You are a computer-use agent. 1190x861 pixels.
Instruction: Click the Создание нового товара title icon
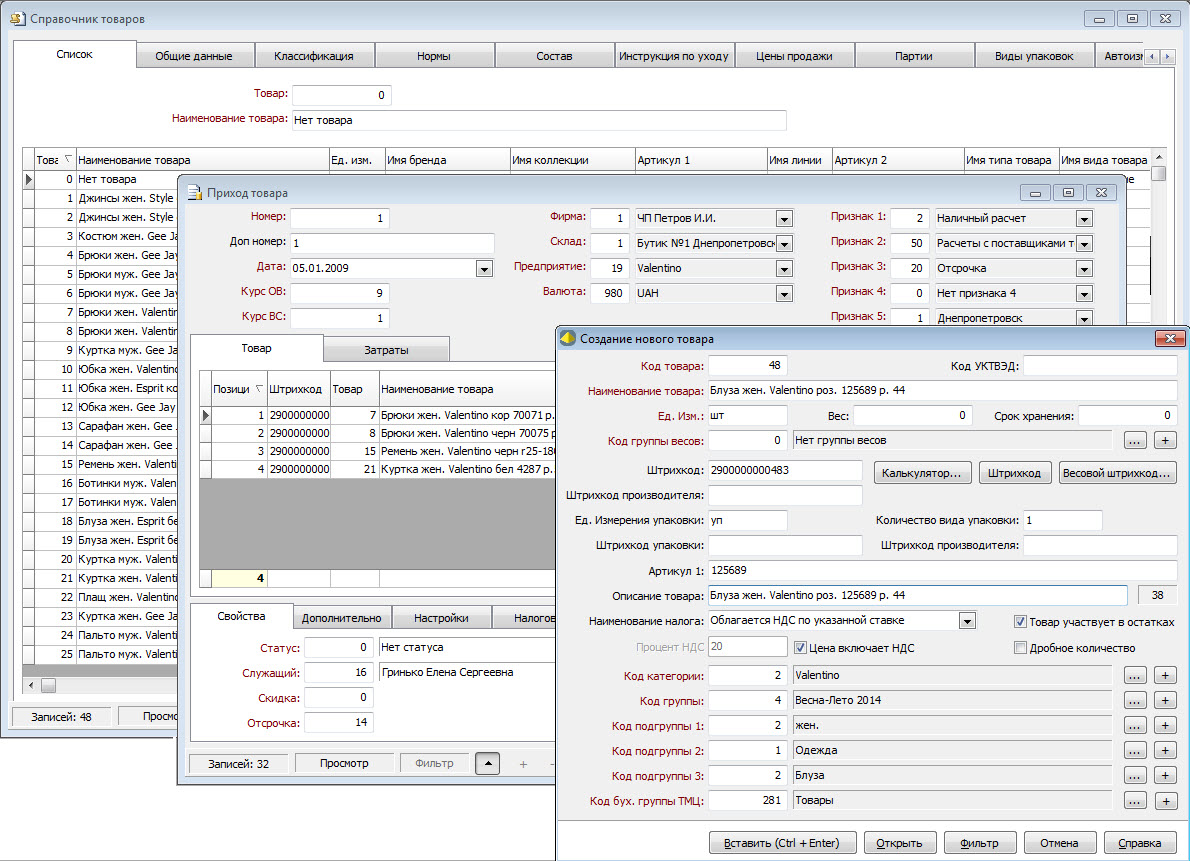click(568, 339)
